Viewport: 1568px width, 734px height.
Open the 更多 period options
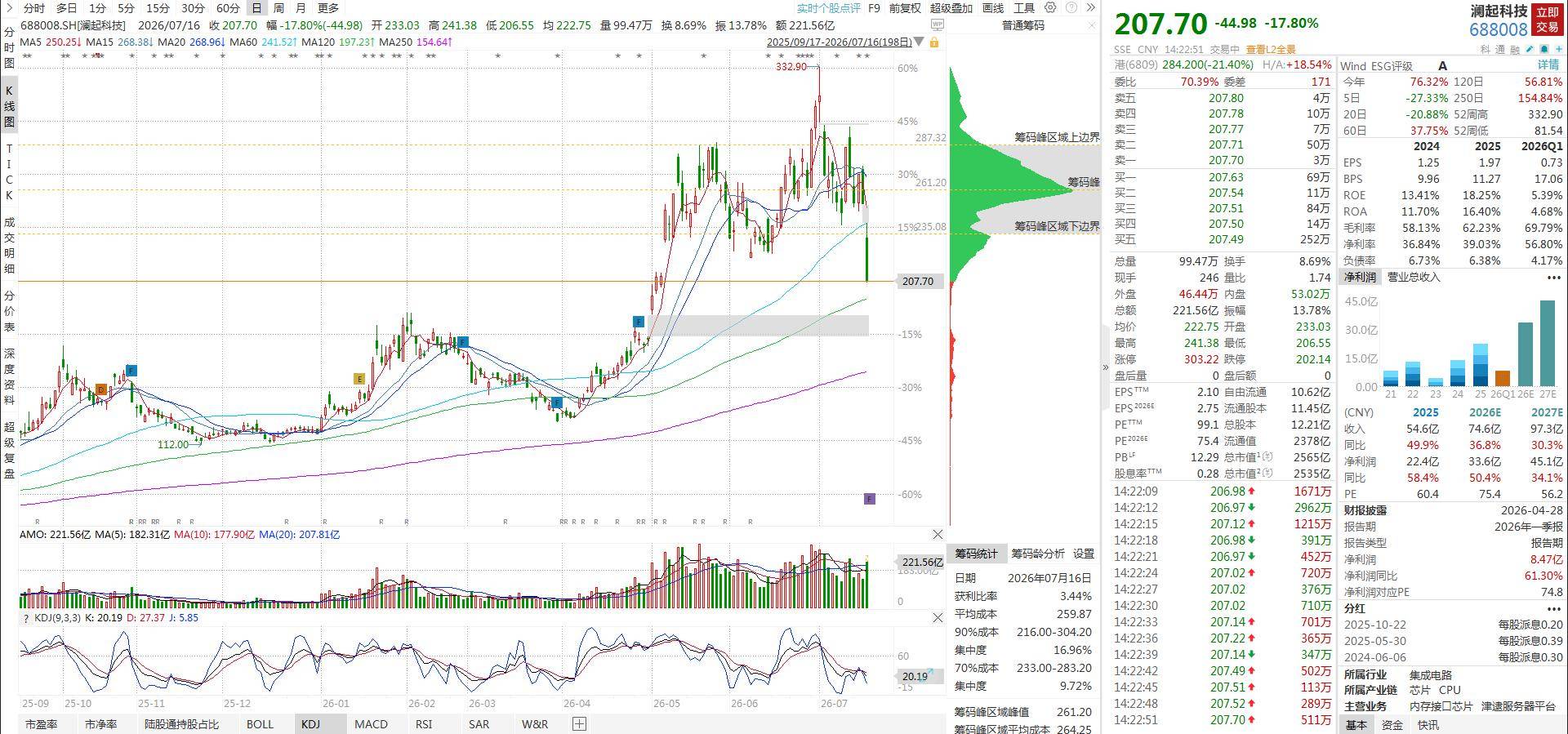[328, 8]
